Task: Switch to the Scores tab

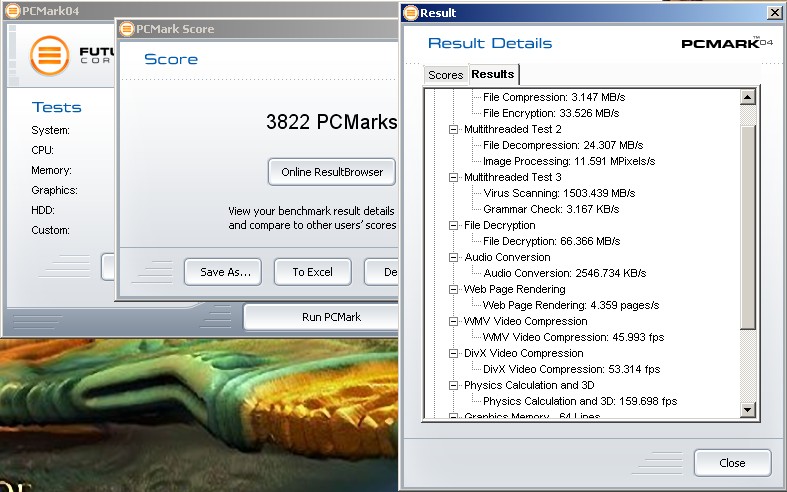Action: coord(445,75)
